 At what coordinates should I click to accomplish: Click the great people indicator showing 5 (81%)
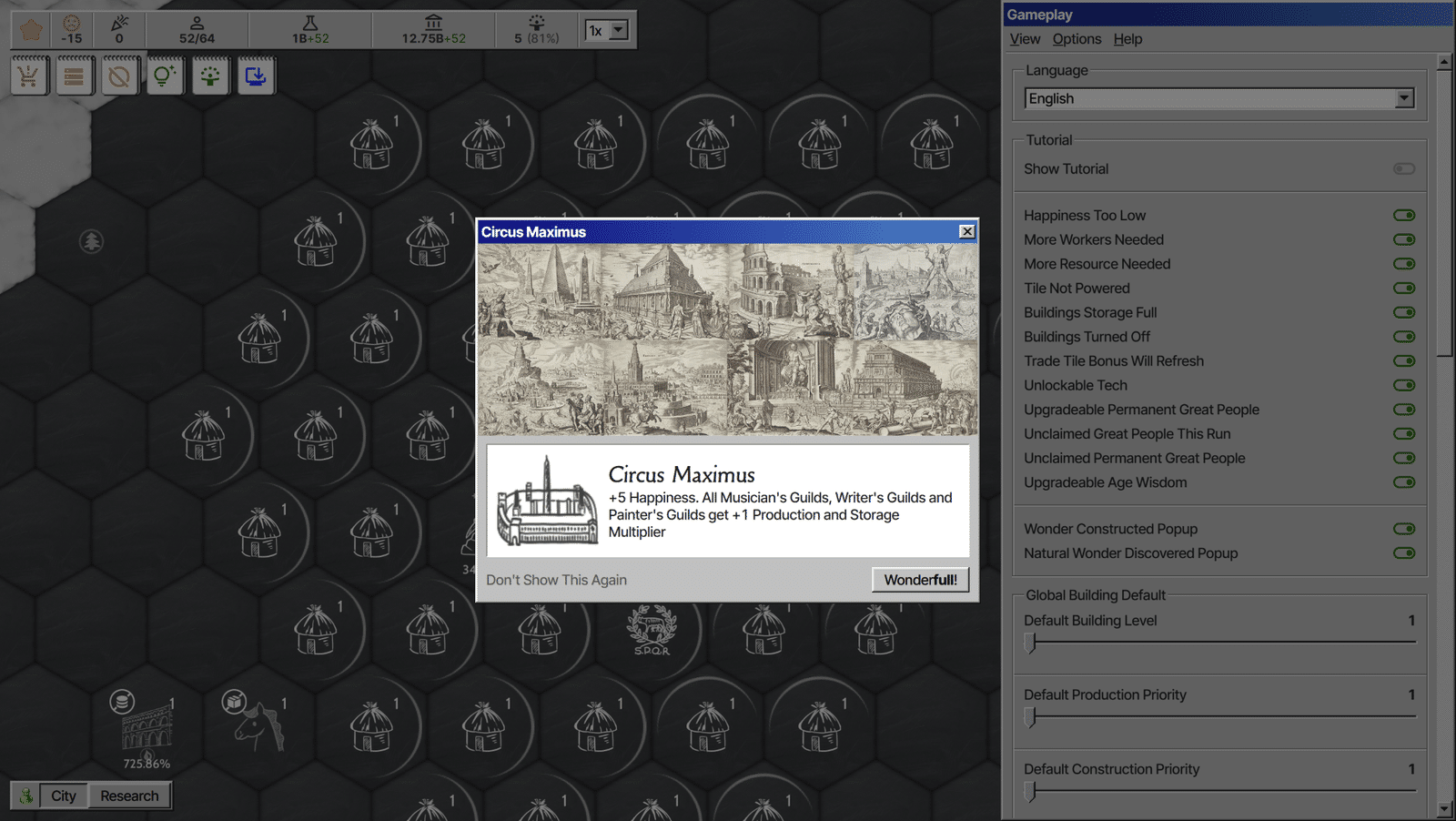[x=537, y=29]
